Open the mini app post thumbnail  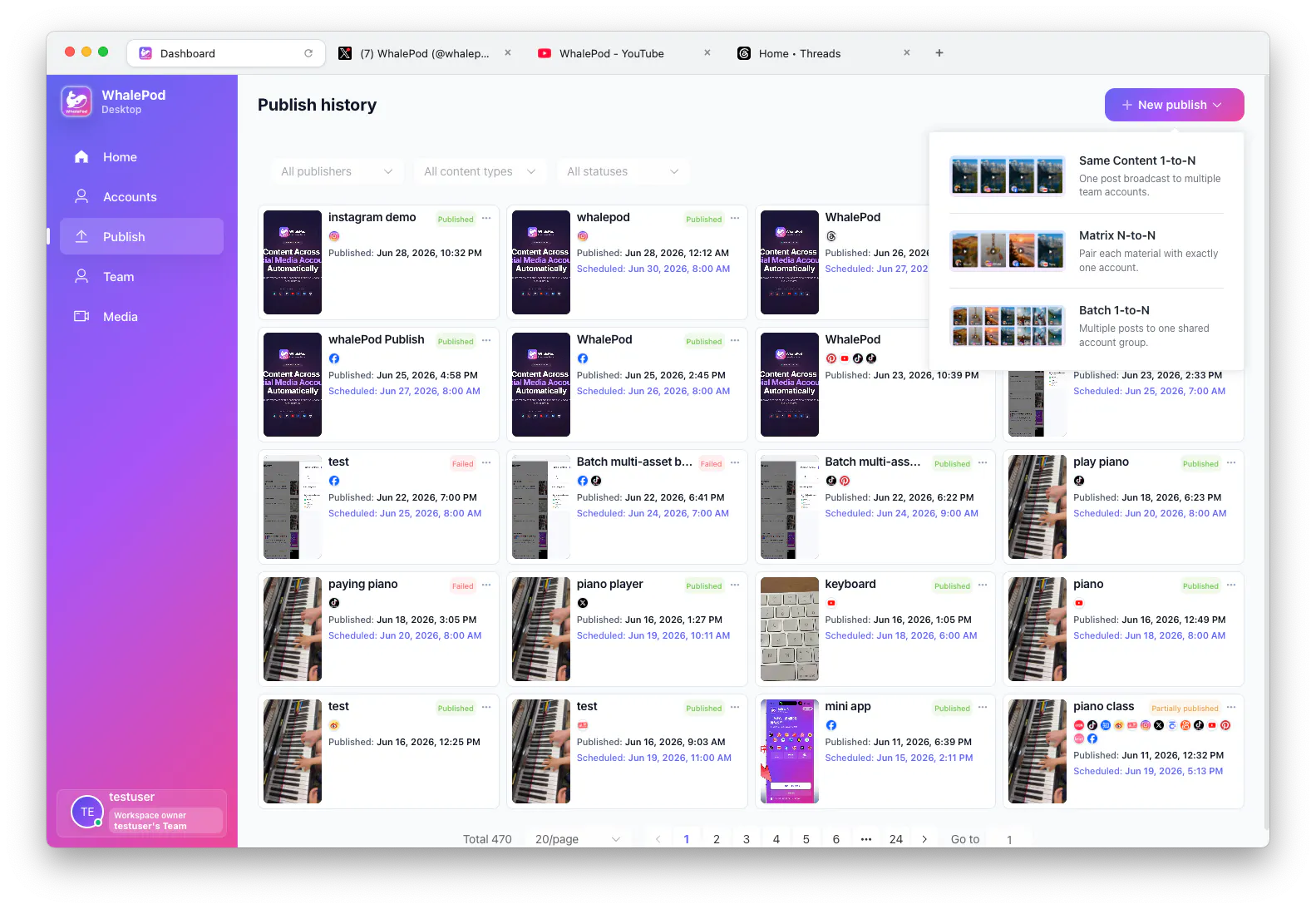coord(790,751)
